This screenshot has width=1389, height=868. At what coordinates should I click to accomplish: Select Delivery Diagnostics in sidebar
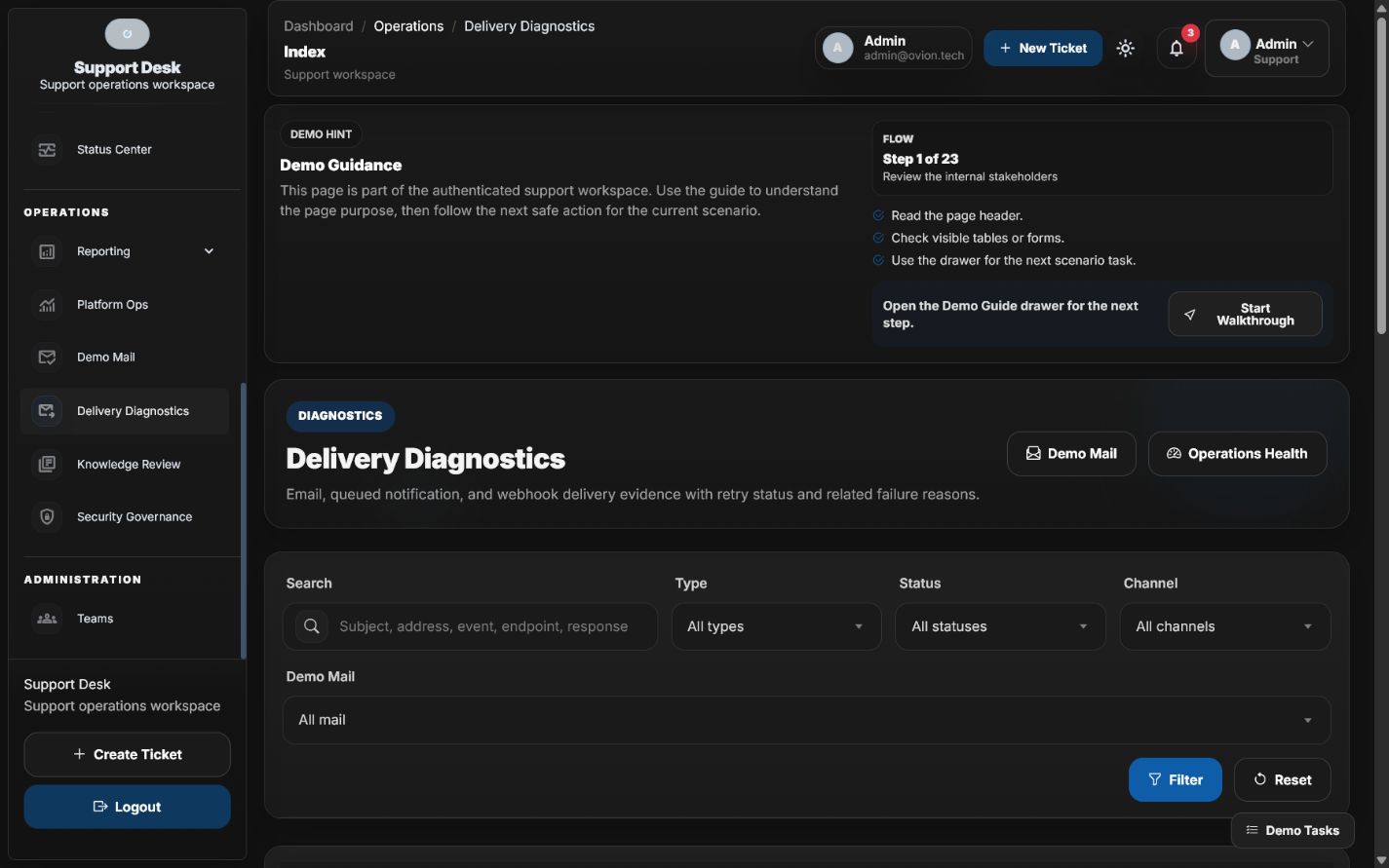coord(125,411)
